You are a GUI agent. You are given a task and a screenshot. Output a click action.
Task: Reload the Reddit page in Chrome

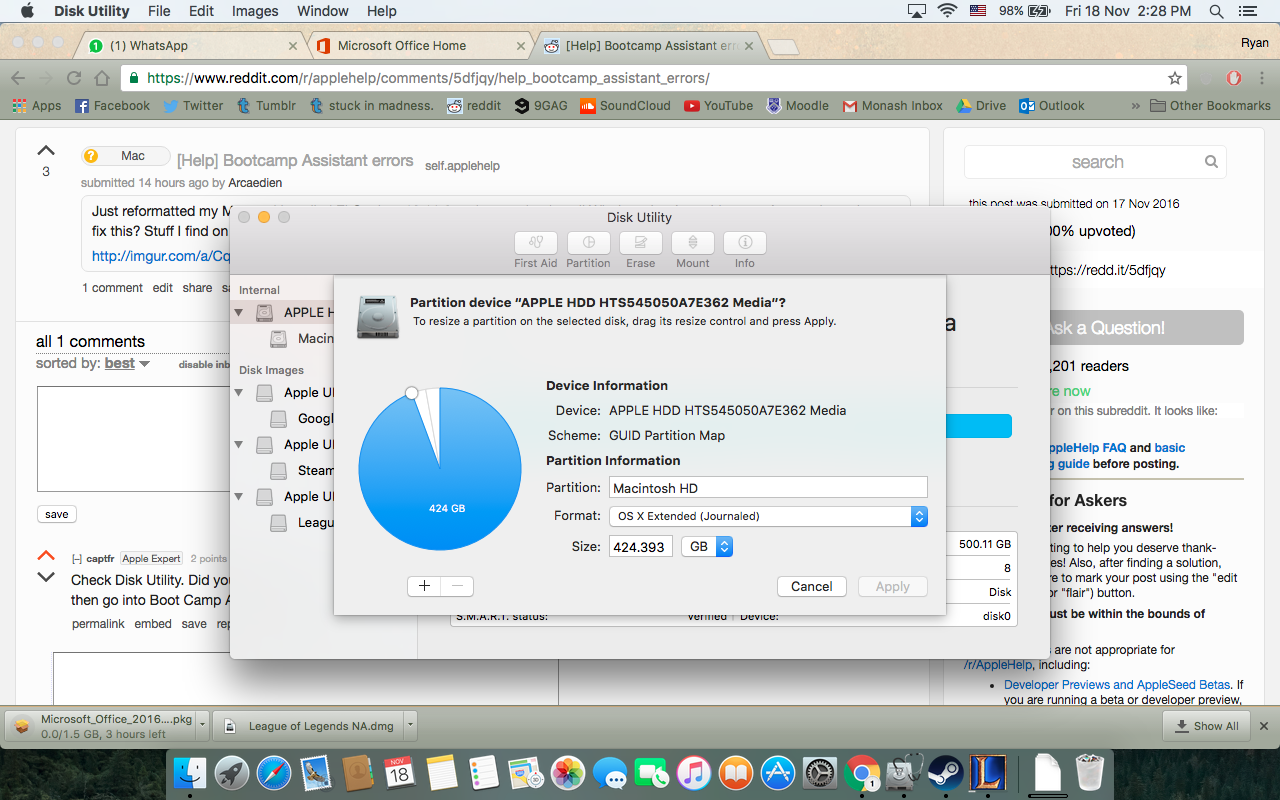point(73,78)
